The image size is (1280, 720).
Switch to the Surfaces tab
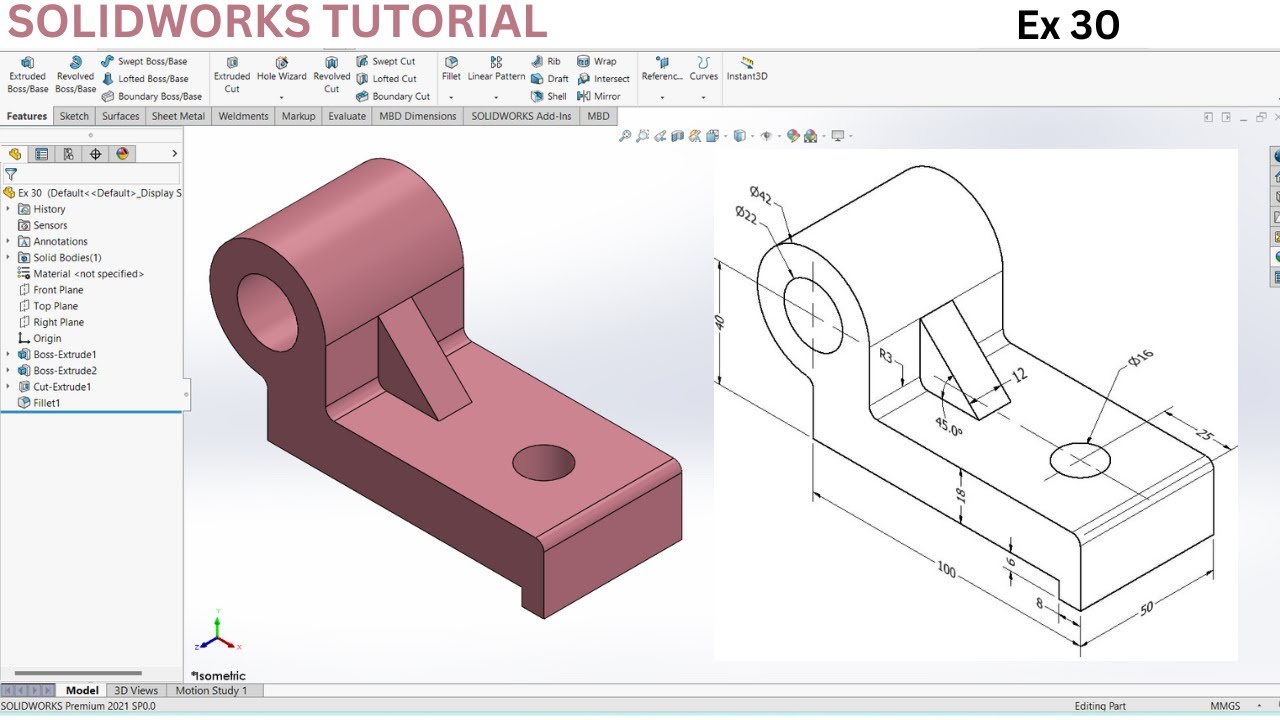(x=120, y=116)
